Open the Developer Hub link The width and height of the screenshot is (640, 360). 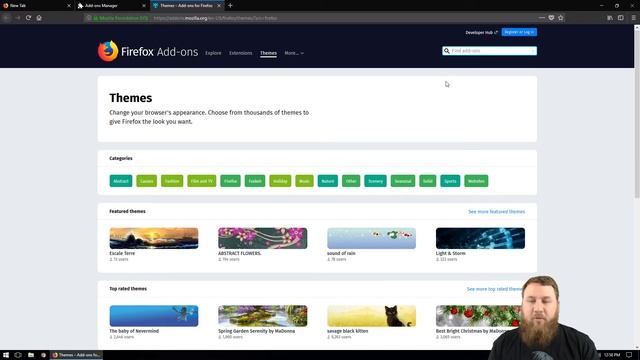click(x=481, y=32)
